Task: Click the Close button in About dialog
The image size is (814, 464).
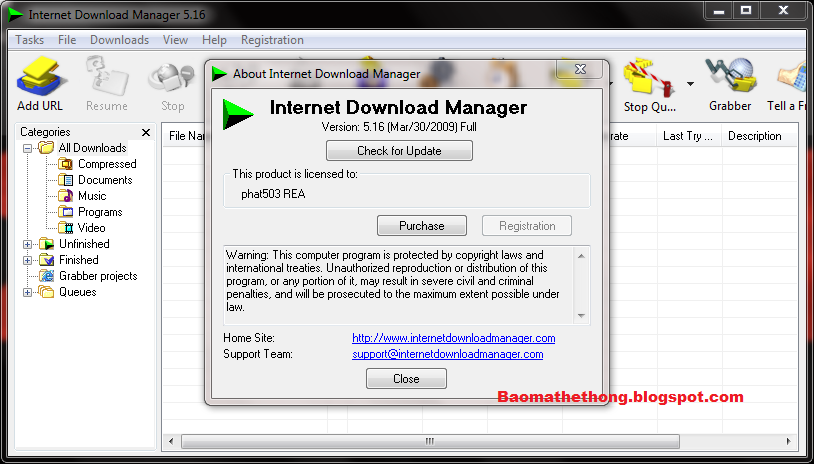Action: point(406,379)
